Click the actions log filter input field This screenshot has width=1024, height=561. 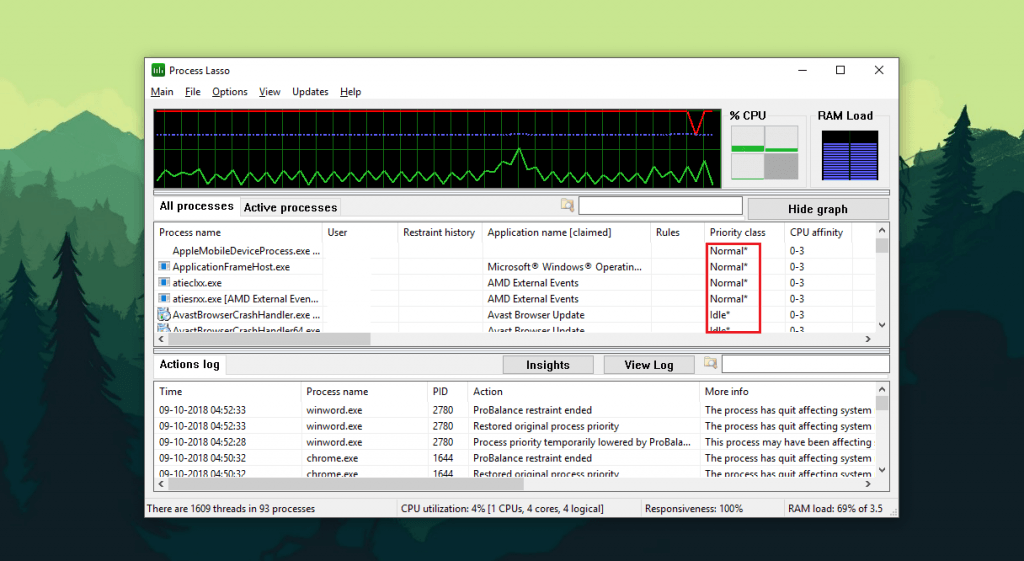click(x=805, y=364)
